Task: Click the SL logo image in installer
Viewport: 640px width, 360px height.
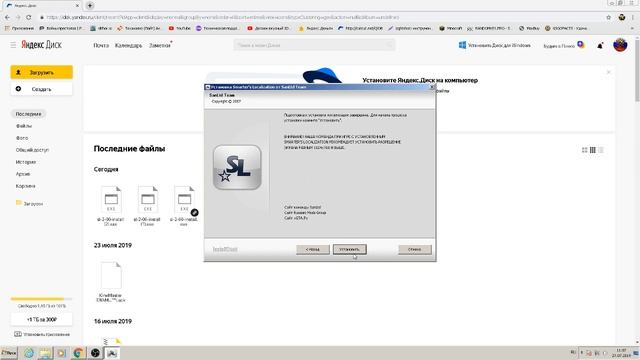Action: (x=237, y=167)
